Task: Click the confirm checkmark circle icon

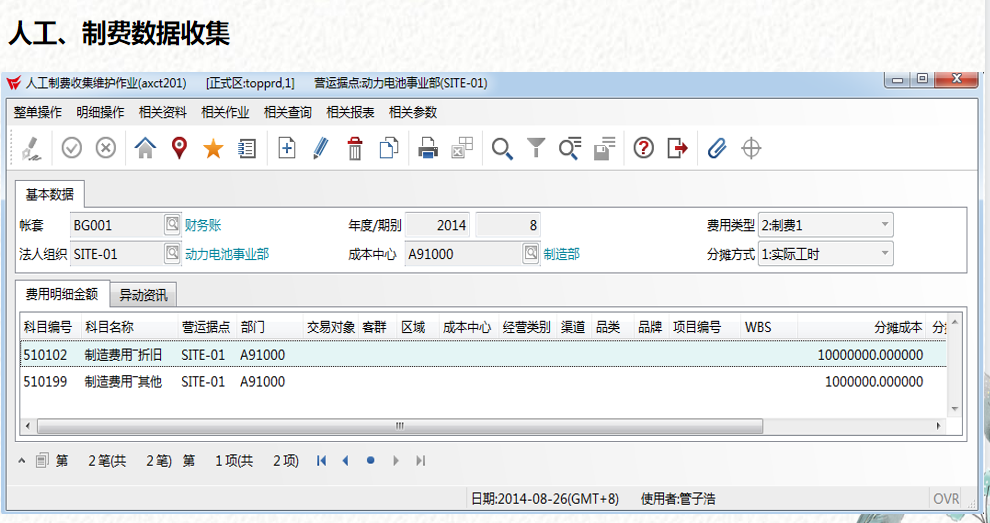Action: pos(71,148)
